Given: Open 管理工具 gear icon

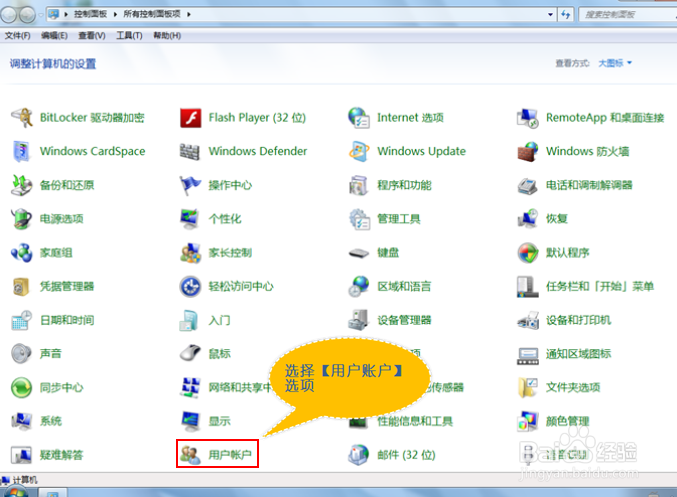Looking at the screenshot, I should [359, 219].
